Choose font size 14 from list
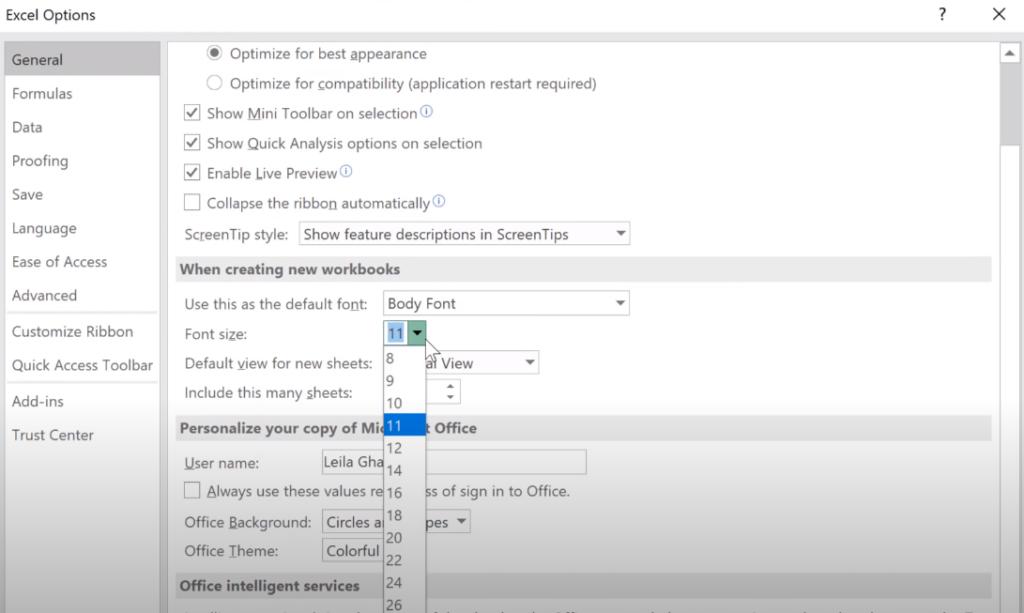Image resolution: width=1024 pixels, height=613 pixels. pyautogui.click(x=404, y=470)
